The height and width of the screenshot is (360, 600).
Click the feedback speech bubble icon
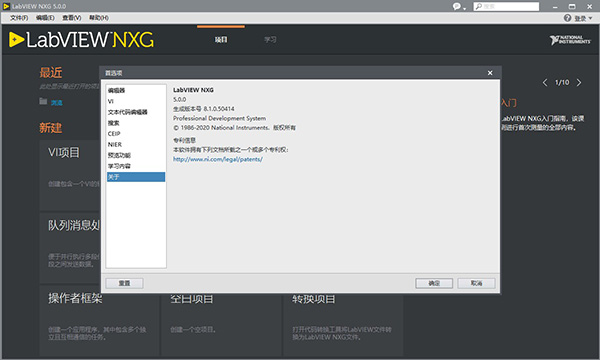coord(458,7)
